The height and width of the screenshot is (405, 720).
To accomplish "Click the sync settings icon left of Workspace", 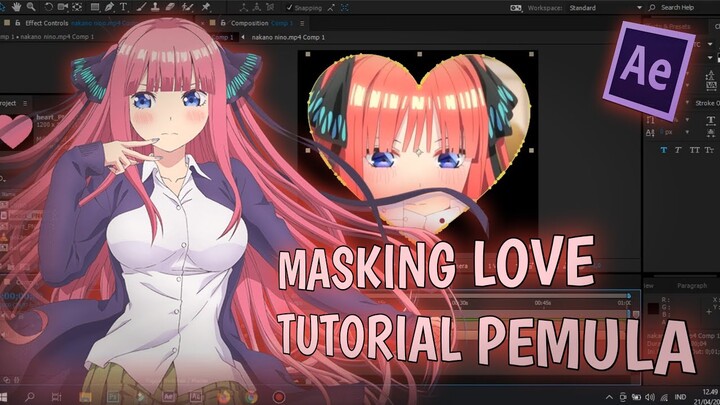I will point(516,8).
